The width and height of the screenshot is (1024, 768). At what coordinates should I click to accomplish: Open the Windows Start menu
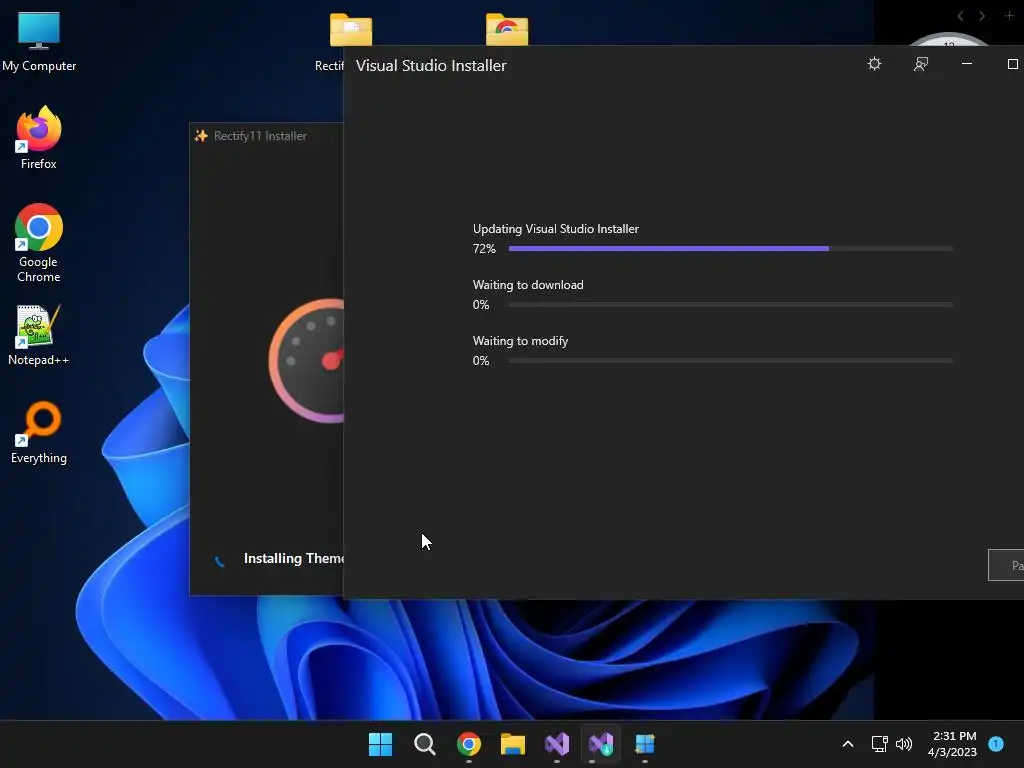point(380,744)
